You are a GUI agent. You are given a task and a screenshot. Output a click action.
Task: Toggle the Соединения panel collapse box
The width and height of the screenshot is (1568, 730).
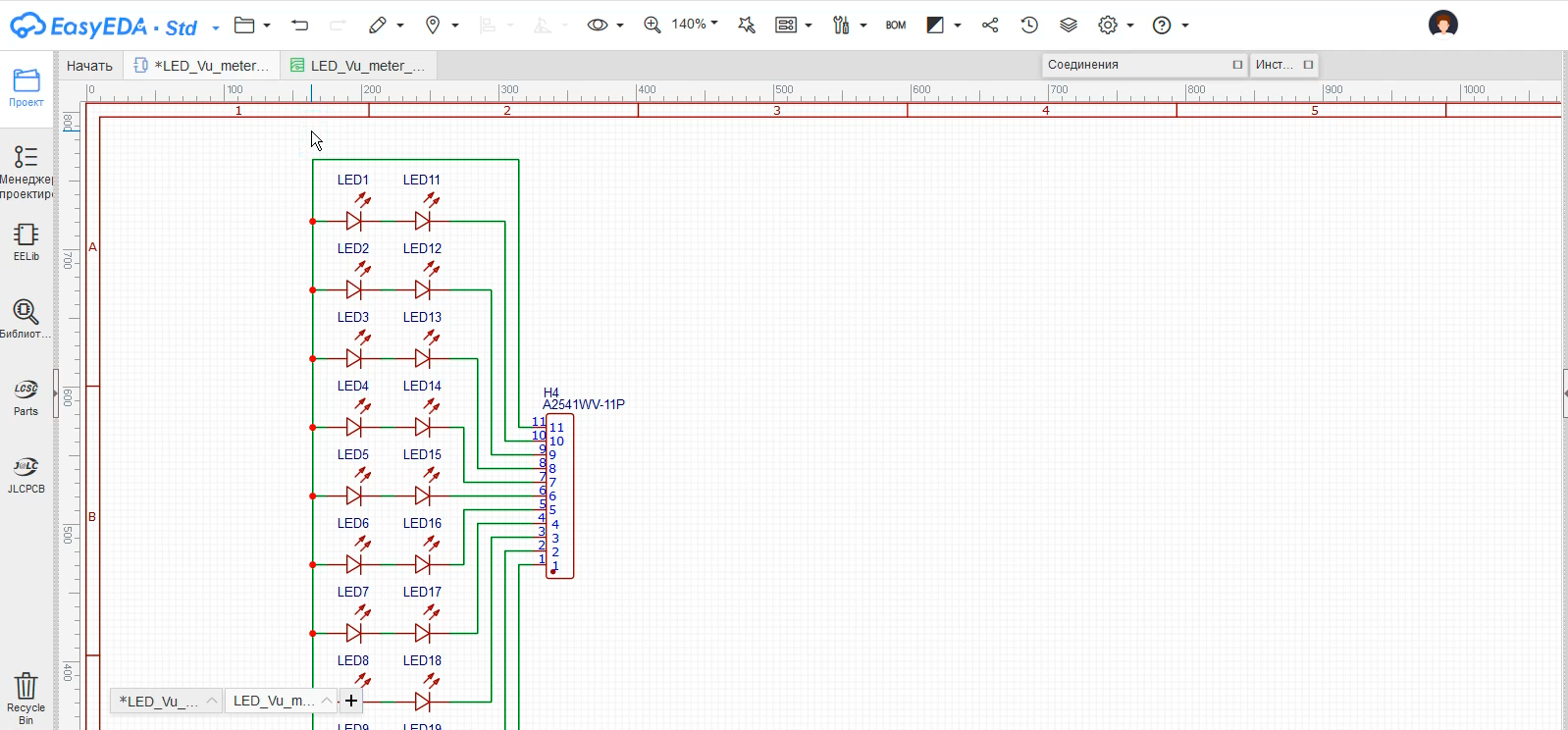(x=1237, y=65)
